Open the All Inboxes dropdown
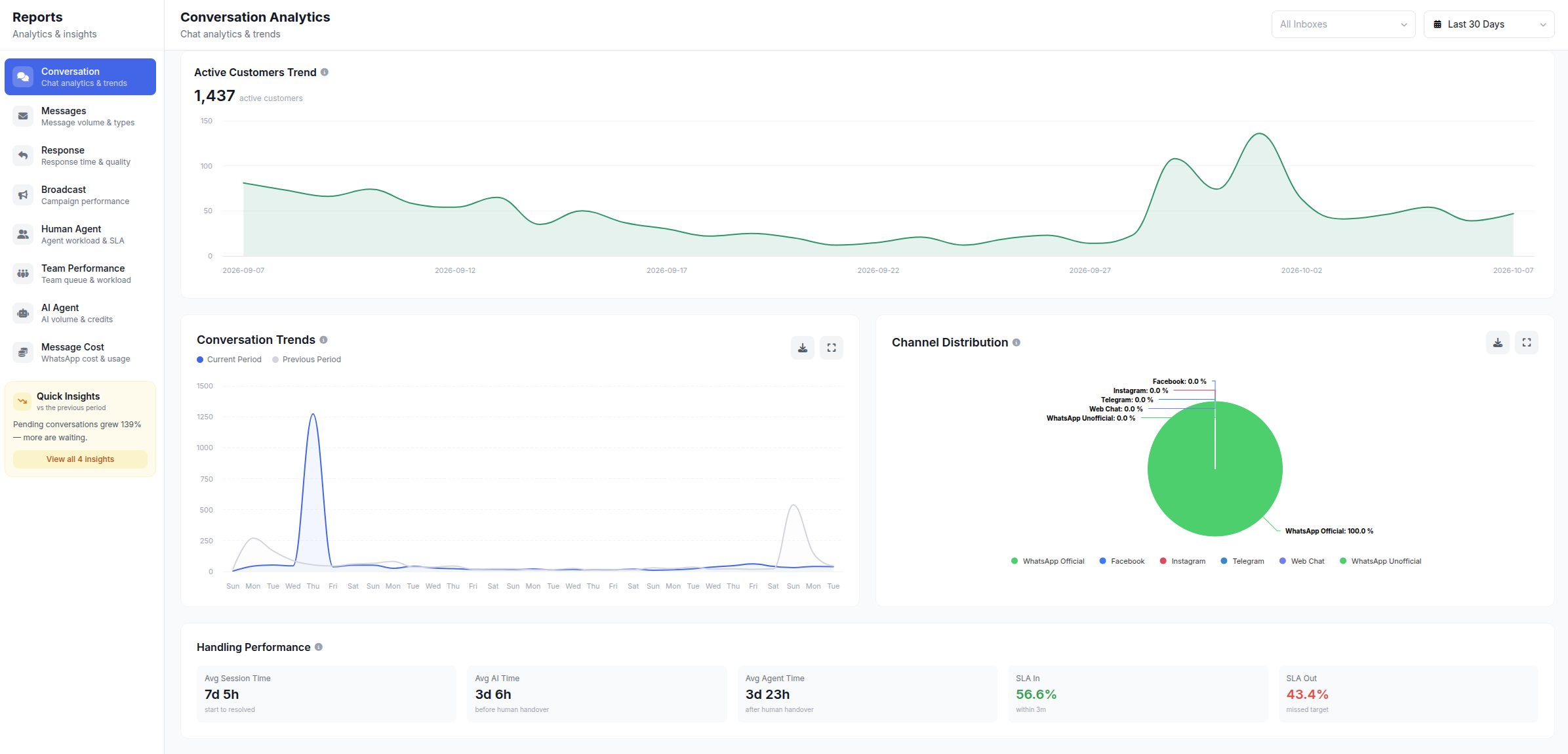 point(1344,24)
